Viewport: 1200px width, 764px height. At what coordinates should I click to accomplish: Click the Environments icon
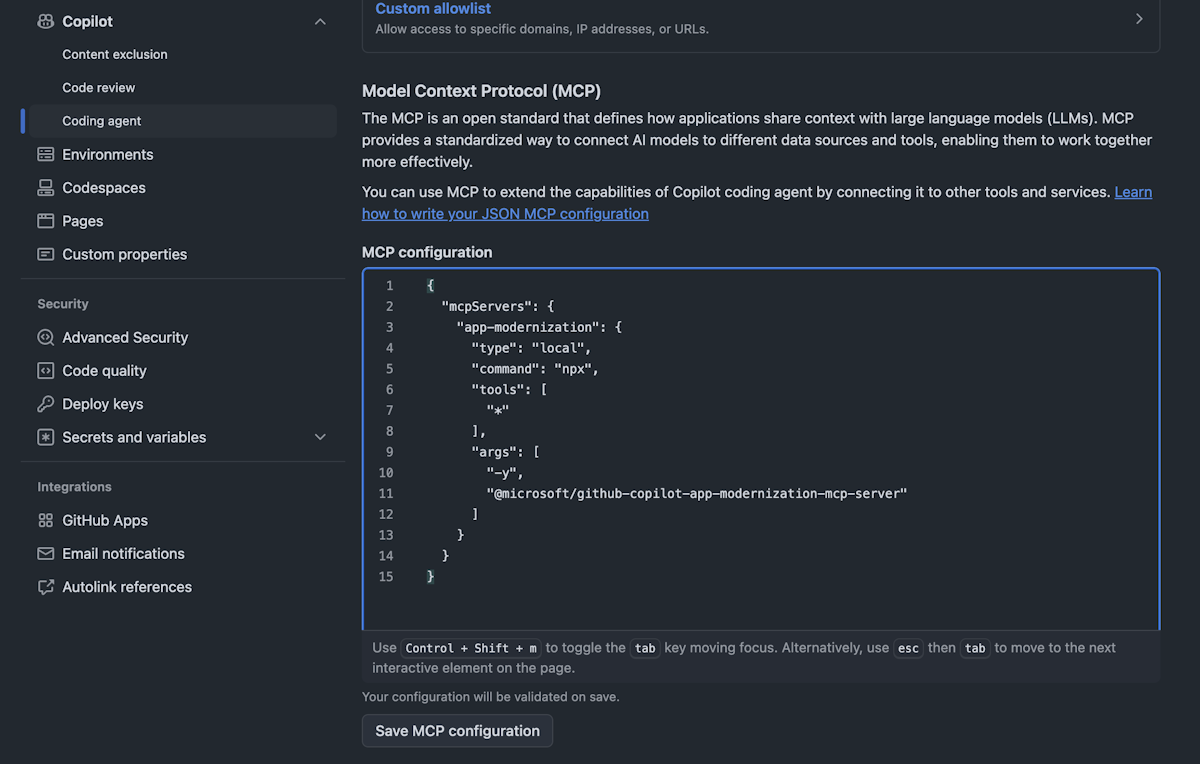tap(45, 154)
